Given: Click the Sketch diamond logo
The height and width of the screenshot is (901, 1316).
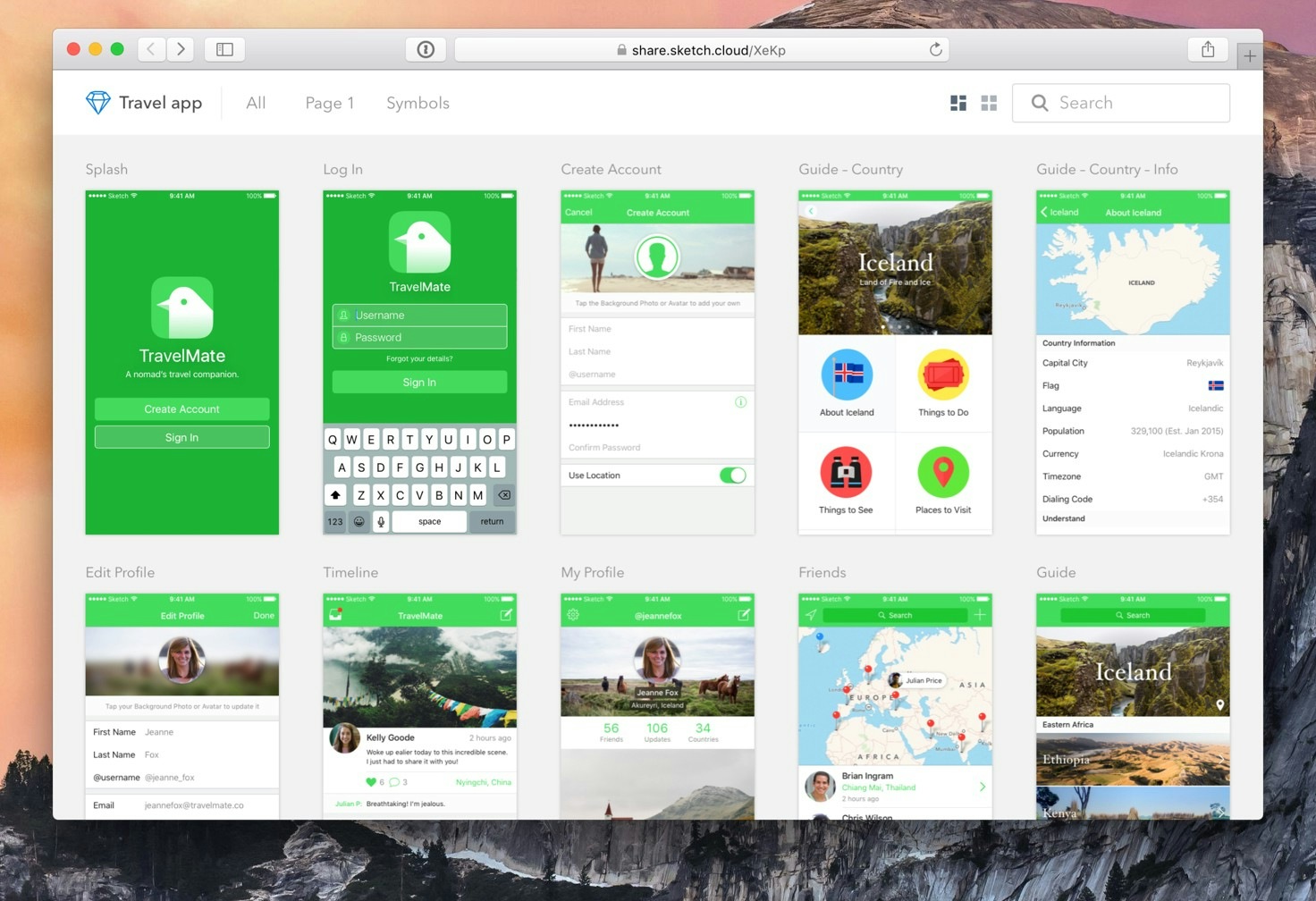Looking at the screenshot, I should point(97,103).
